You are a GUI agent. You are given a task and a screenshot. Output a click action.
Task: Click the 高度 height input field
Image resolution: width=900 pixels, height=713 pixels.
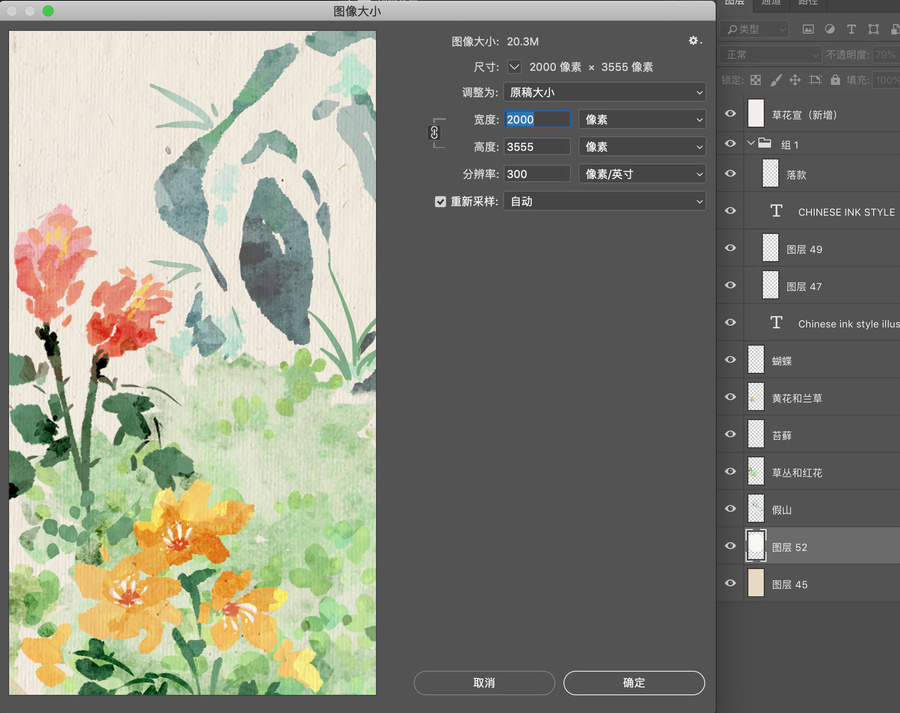pos(537,147)
